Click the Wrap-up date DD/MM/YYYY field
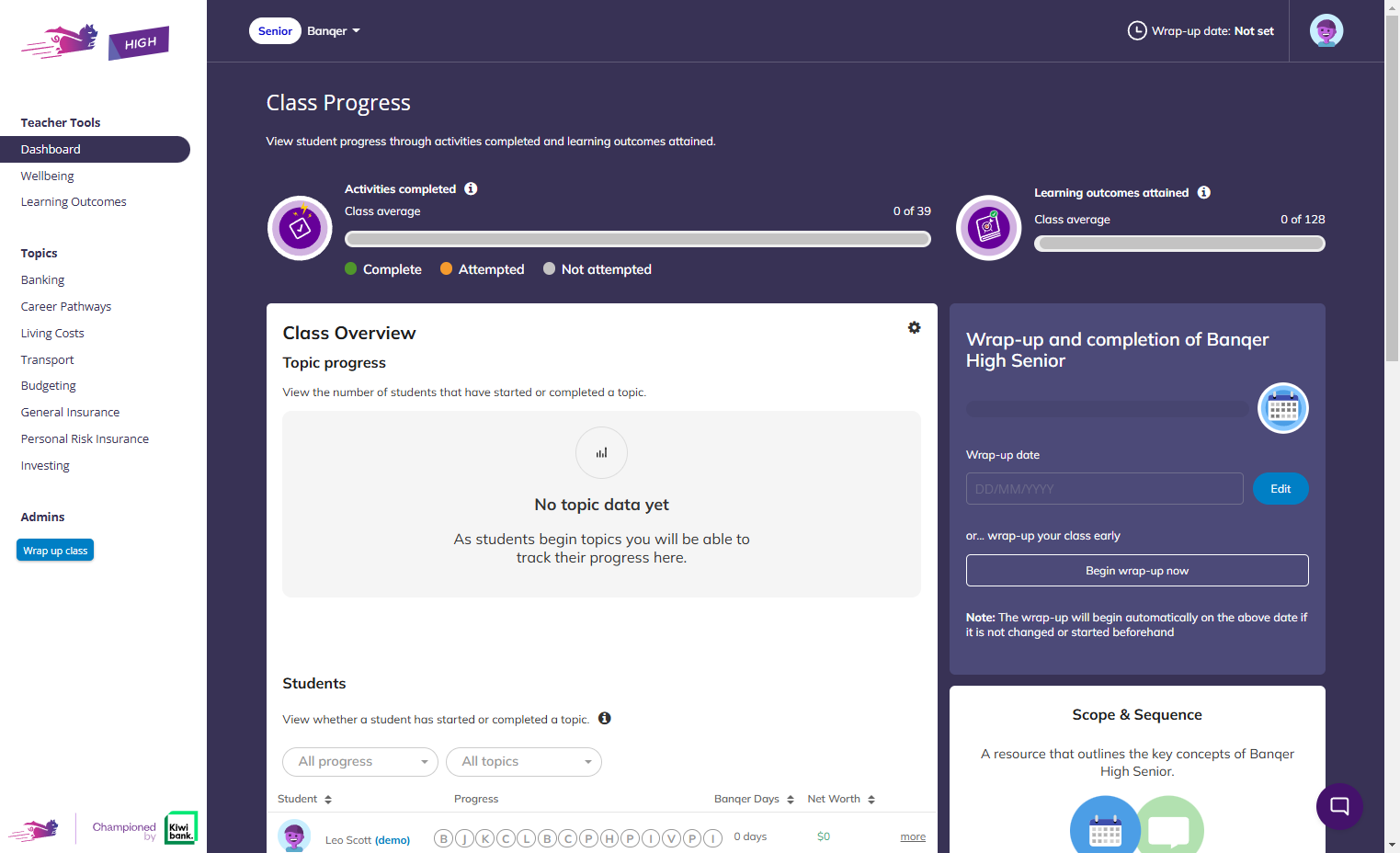Viewport: 1400px width, 853px height. (x=1104, y=488)
